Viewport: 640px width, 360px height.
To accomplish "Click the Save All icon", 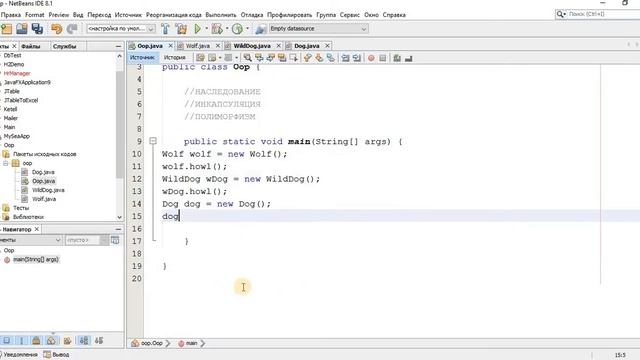I will 37,29.
